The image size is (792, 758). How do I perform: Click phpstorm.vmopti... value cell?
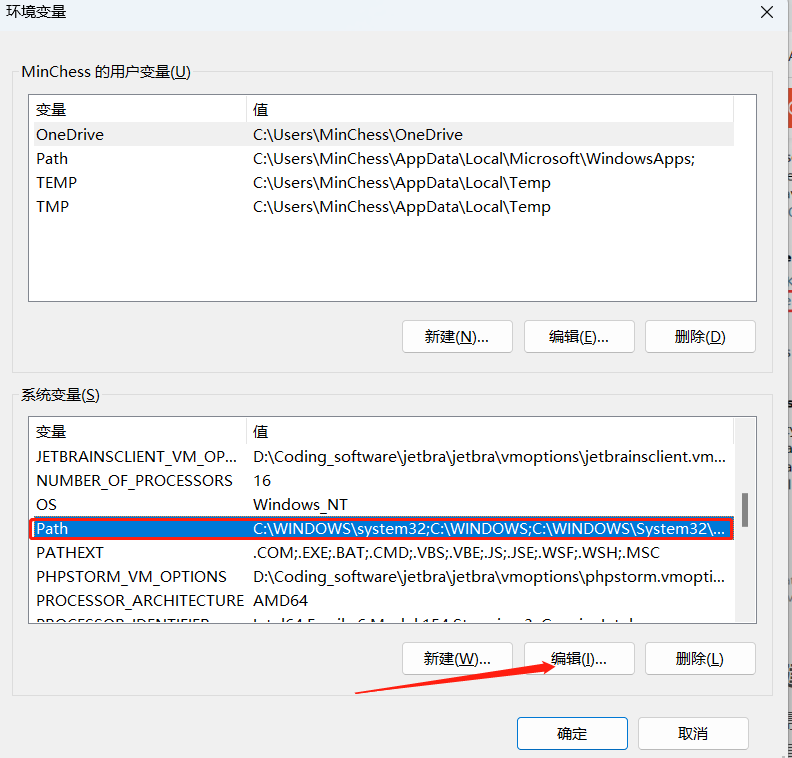click(489, 577)
